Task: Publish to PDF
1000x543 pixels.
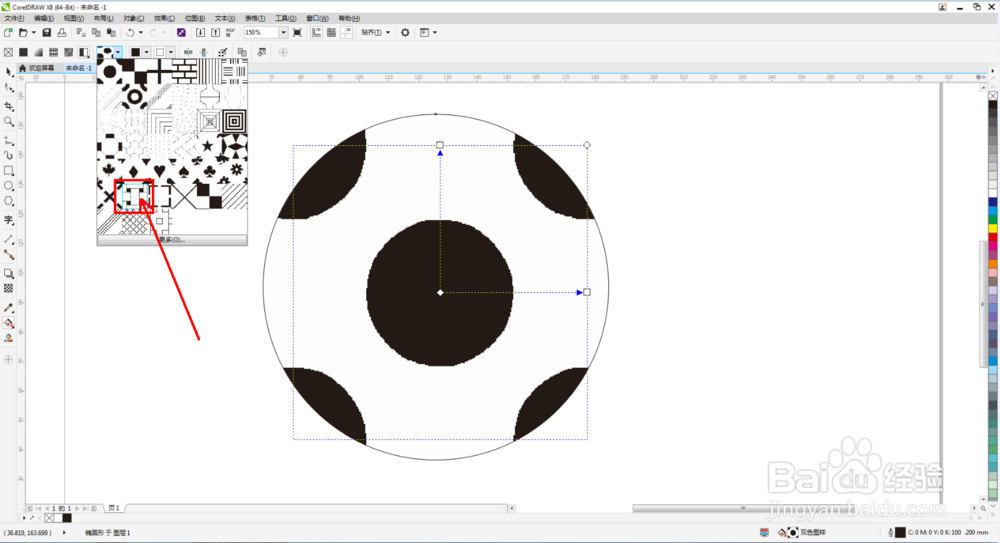Action: coord(230,33)
